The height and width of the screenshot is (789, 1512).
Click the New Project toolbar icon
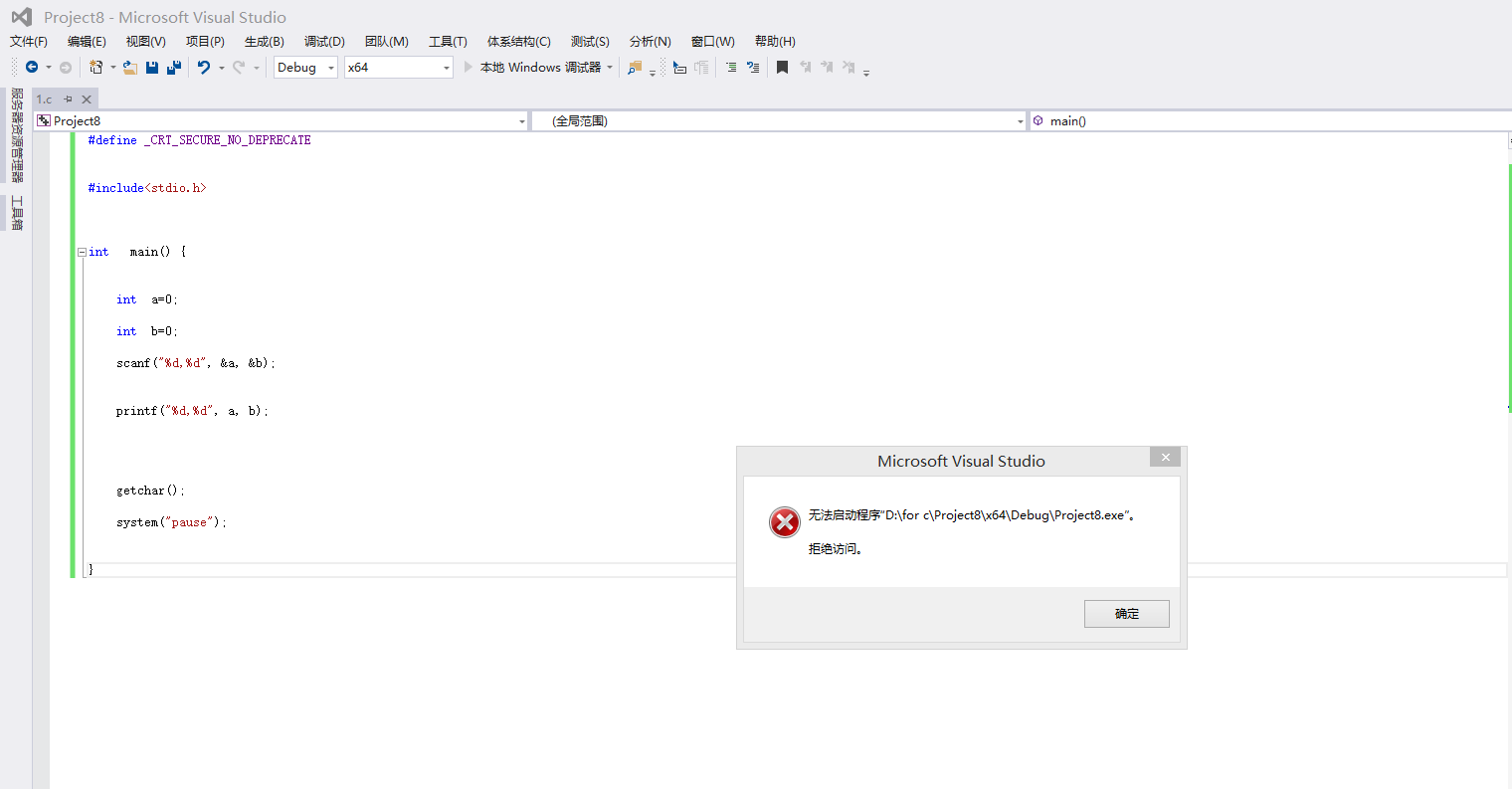pos(96,68)
